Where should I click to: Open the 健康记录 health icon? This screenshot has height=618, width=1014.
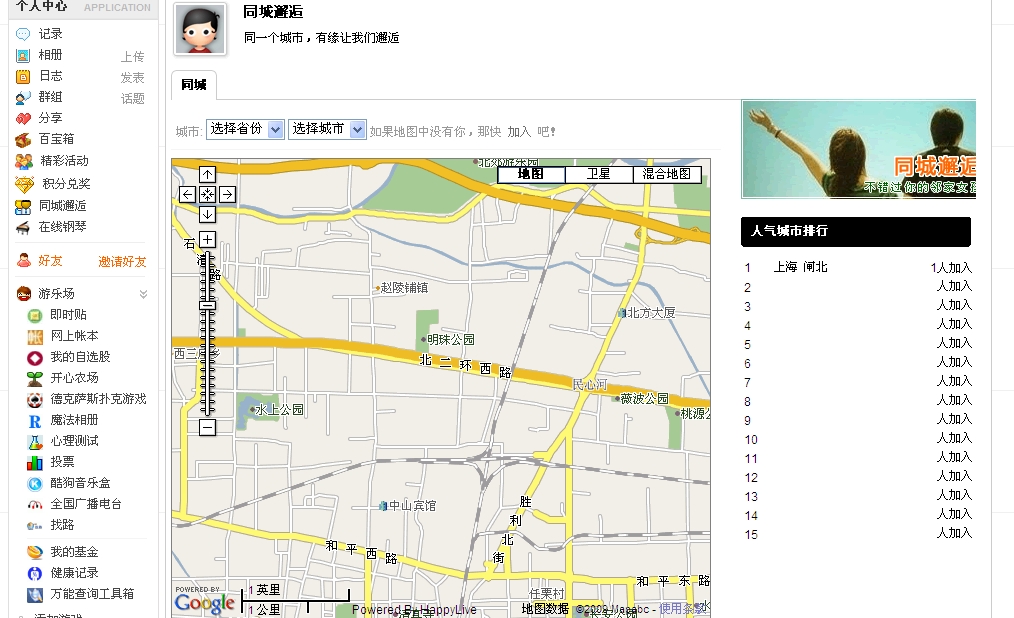point(34,573)
